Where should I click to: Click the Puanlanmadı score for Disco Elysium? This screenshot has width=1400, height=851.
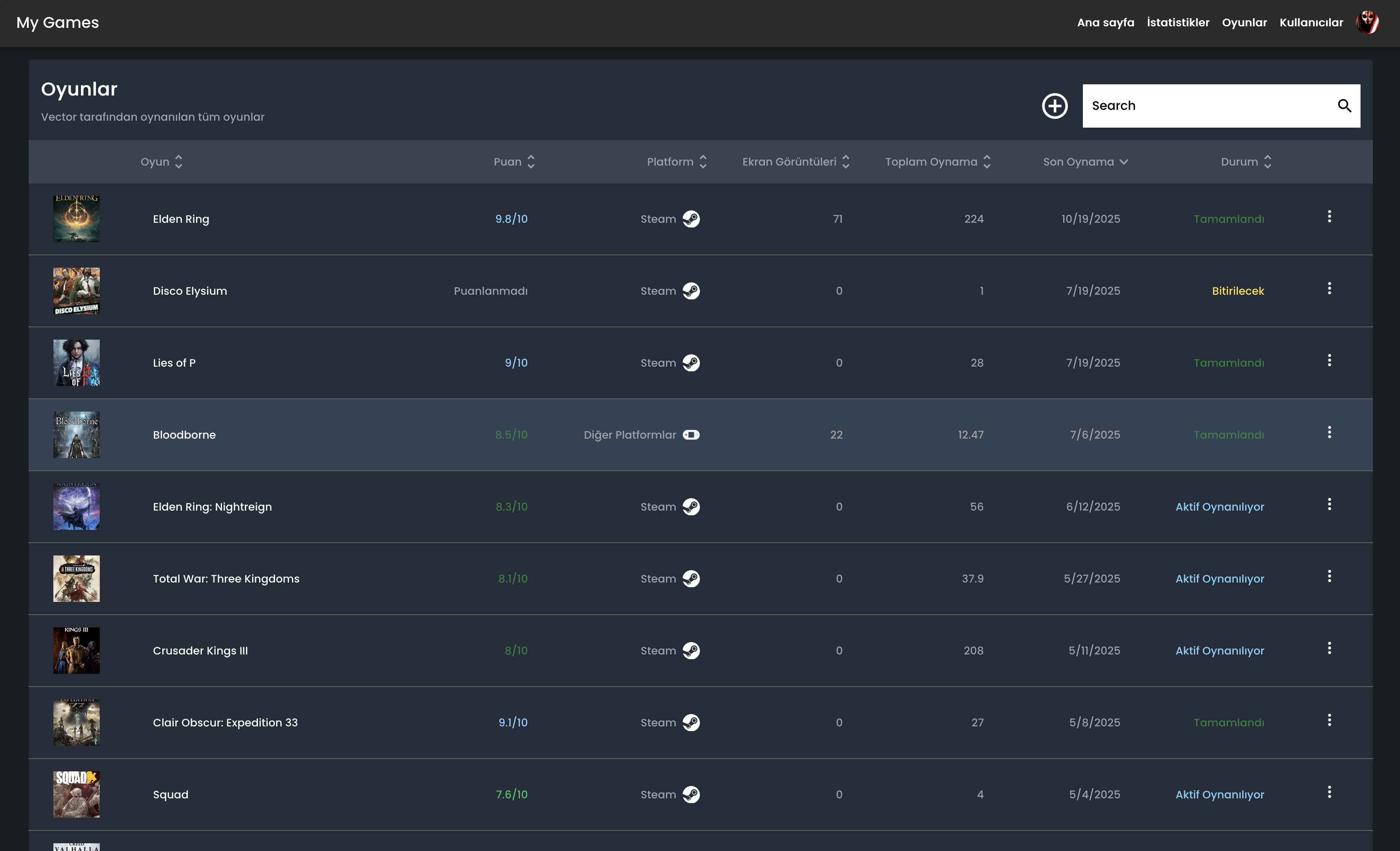[490, 291]
